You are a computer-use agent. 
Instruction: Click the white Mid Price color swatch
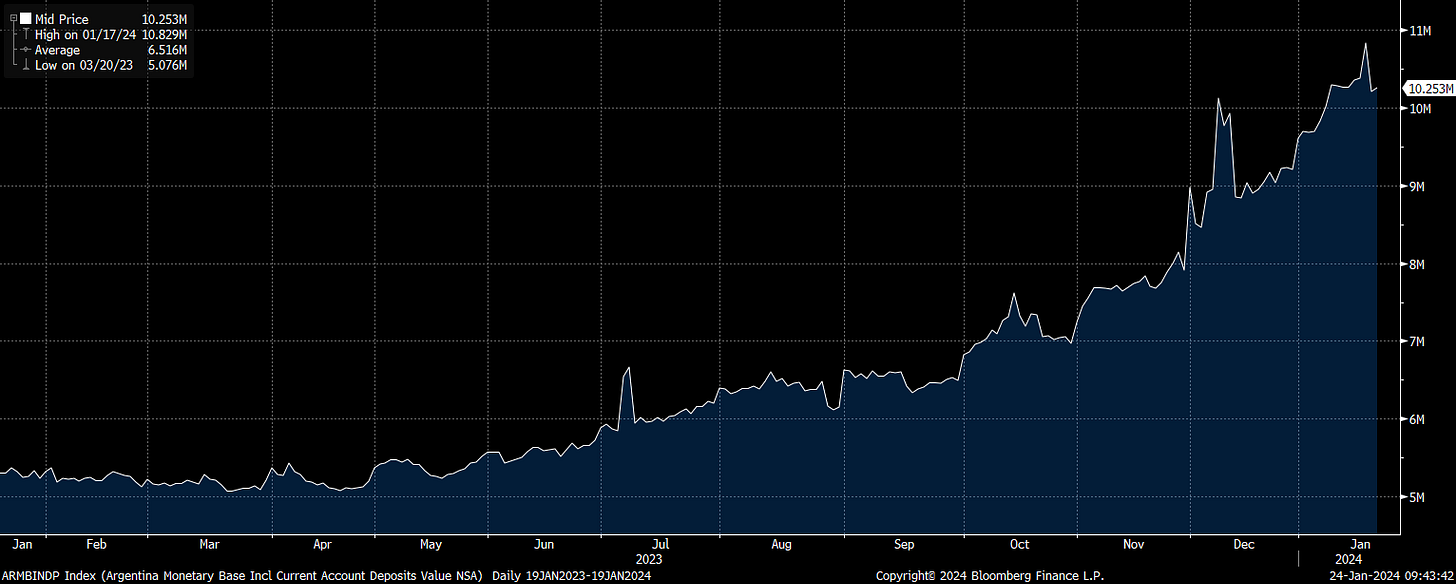point(25,19)
